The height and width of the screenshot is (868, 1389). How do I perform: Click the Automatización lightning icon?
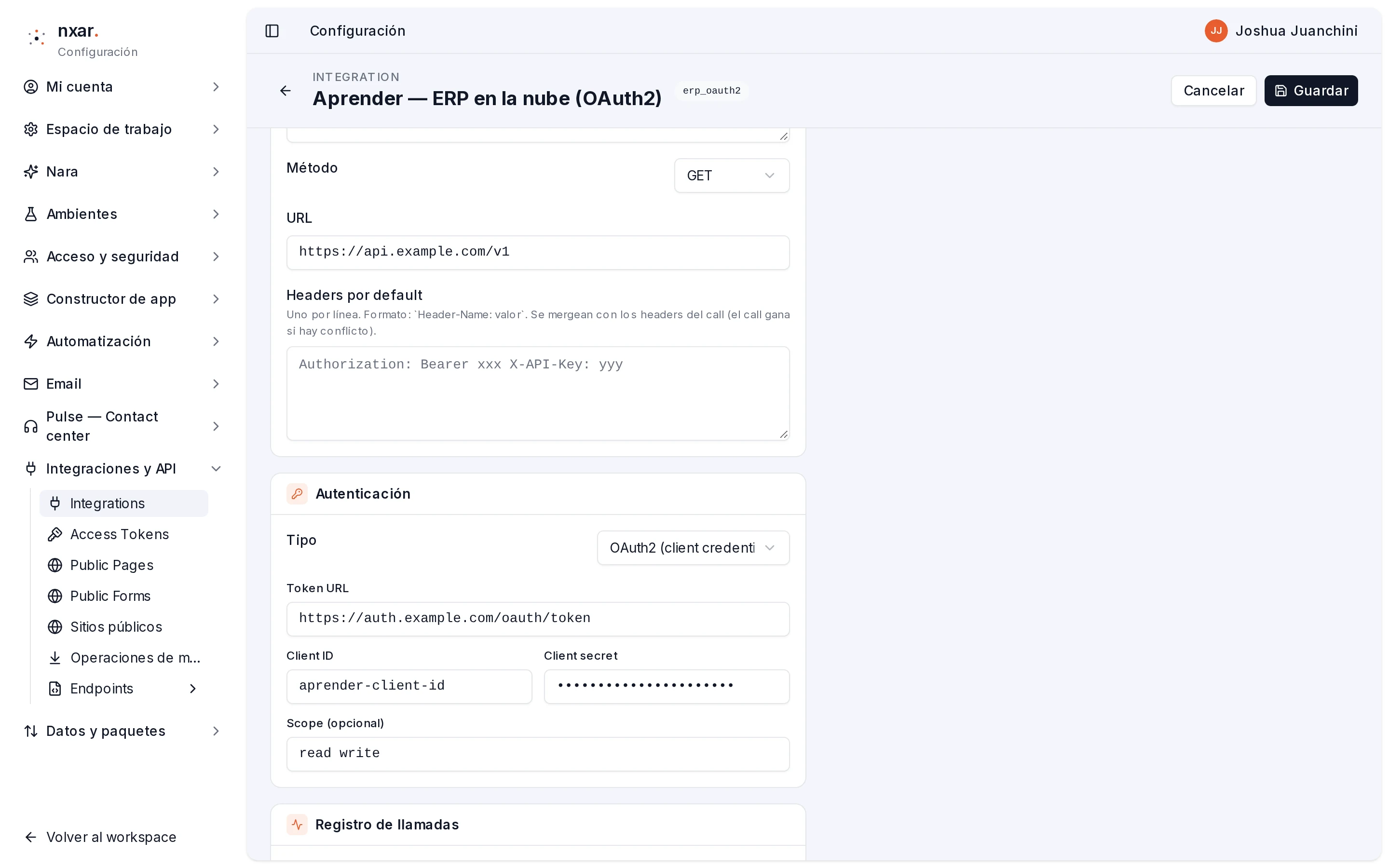(x=31, y=341)
